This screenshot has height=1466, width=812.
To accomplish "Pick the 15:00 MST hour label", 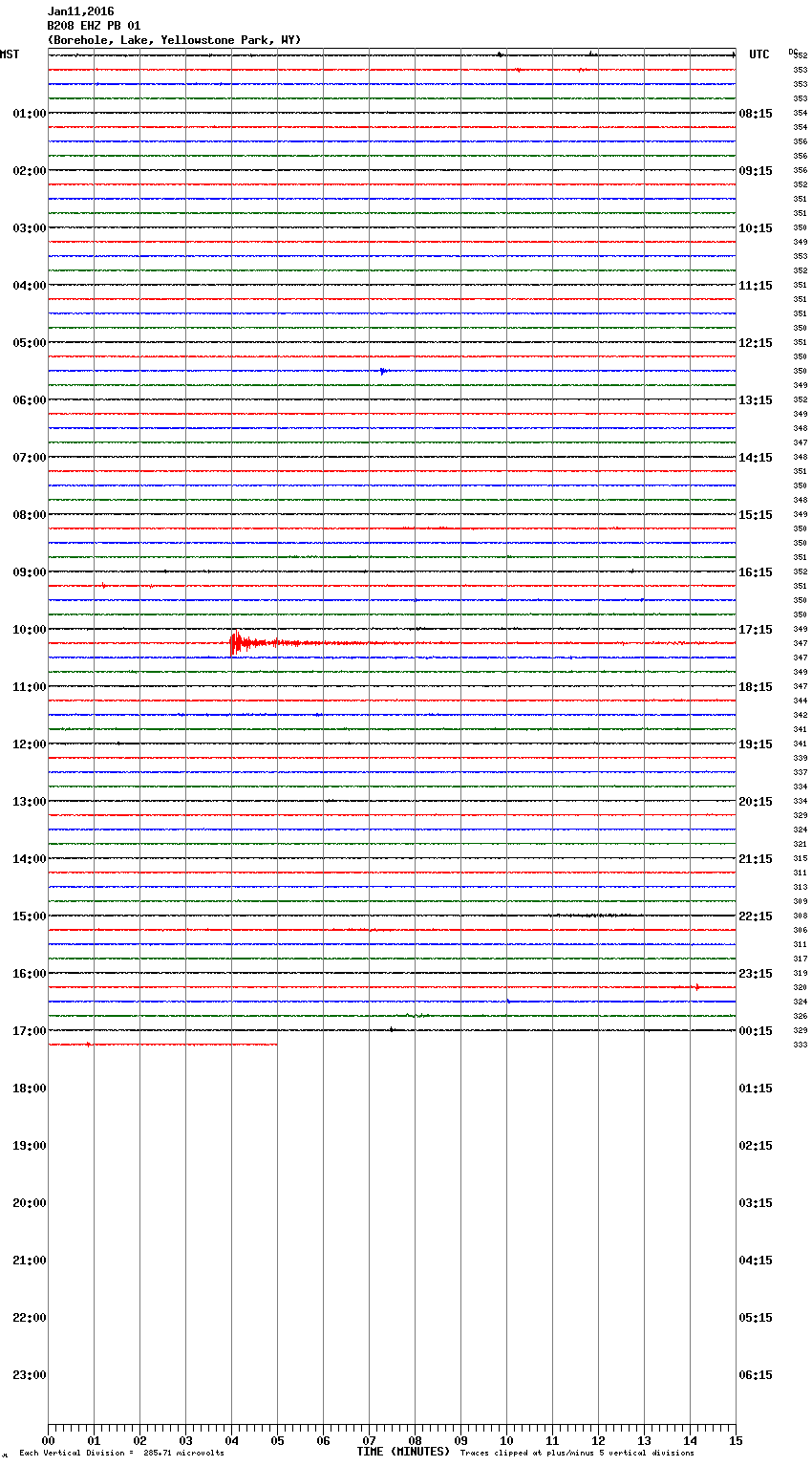I will (x=30, y=916).
